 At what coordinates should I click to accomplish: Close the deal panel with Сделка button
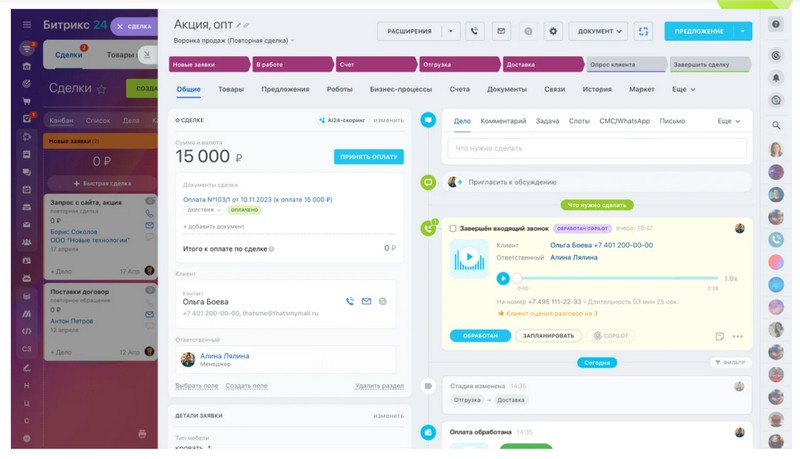(x=134, y=27)
